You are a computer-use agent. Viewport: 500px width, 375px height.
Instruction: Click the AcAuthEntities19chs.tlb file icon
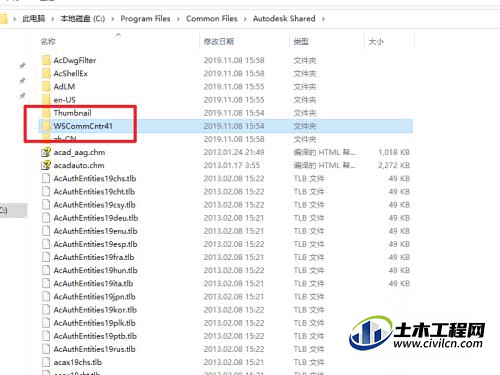(x=46, y=178)
